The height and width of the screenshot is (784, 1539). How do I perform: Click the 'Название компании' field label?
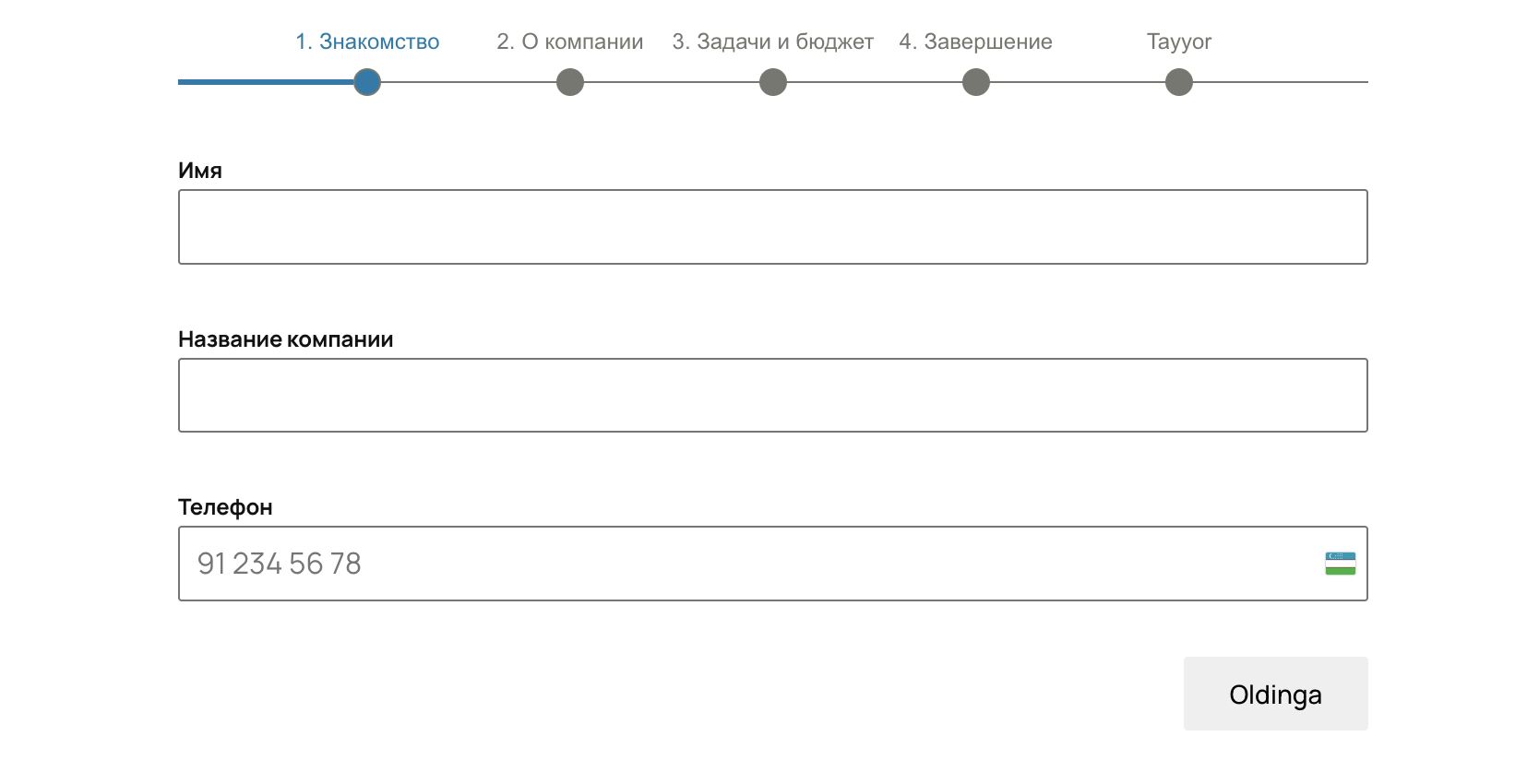[x=286, y=339]
